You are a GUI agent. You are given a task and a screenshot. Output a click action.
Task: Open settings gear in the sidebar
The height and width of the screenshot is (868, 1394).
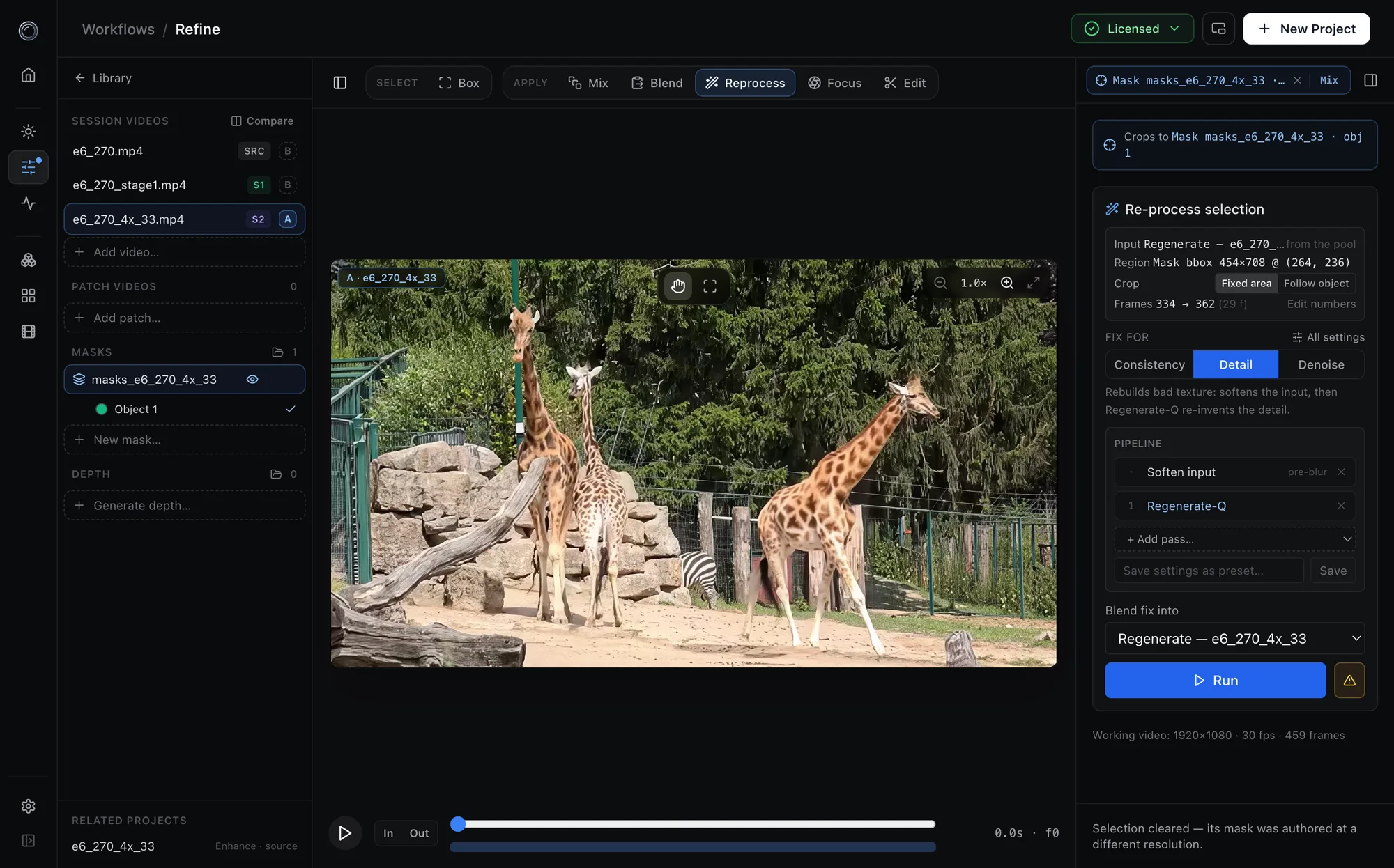click(x=28, y=806)
